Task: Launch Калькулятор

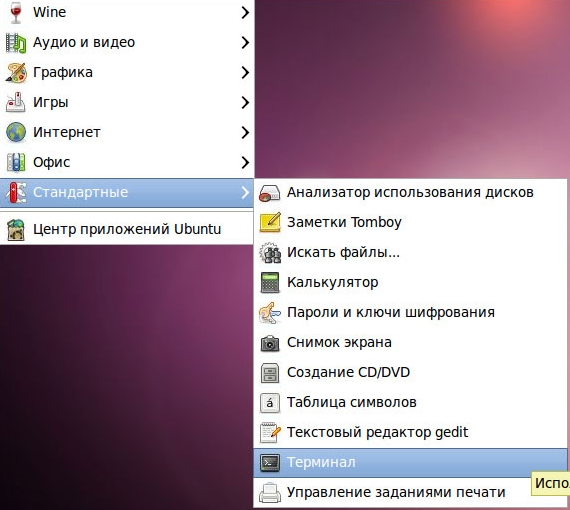Action: [410, 282]
